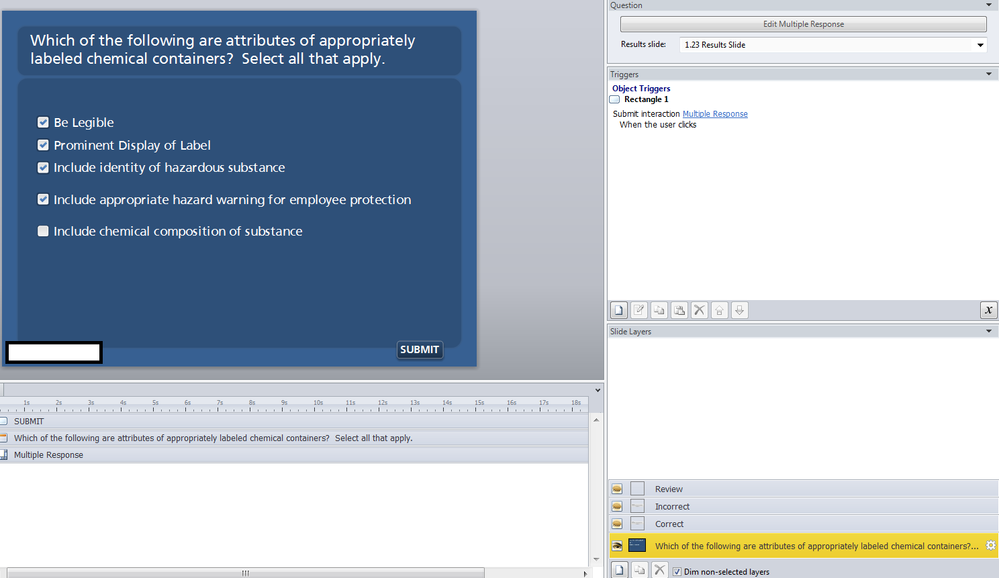Delete the selected slide layer
This screenshot has height=578, width=999.
660,570
